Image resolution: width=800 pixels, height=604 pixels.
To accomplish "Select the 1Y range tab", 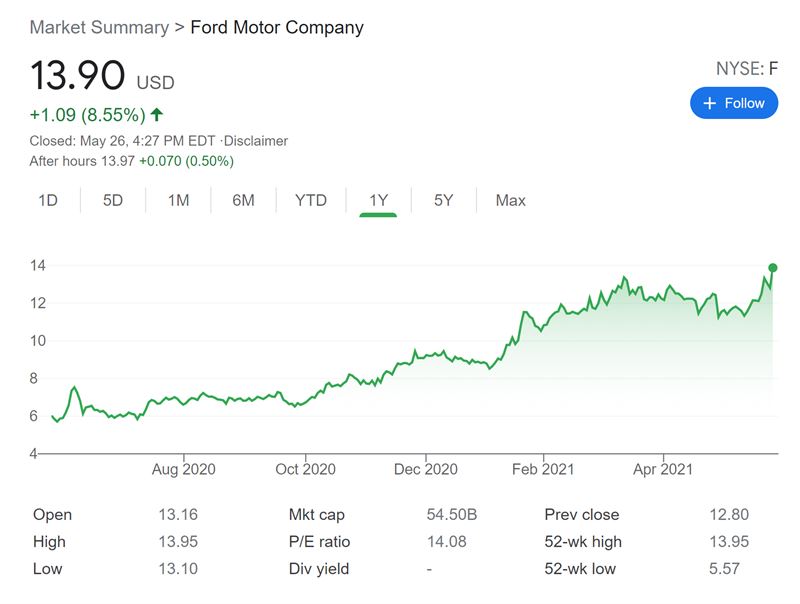I will pos(378,200).
